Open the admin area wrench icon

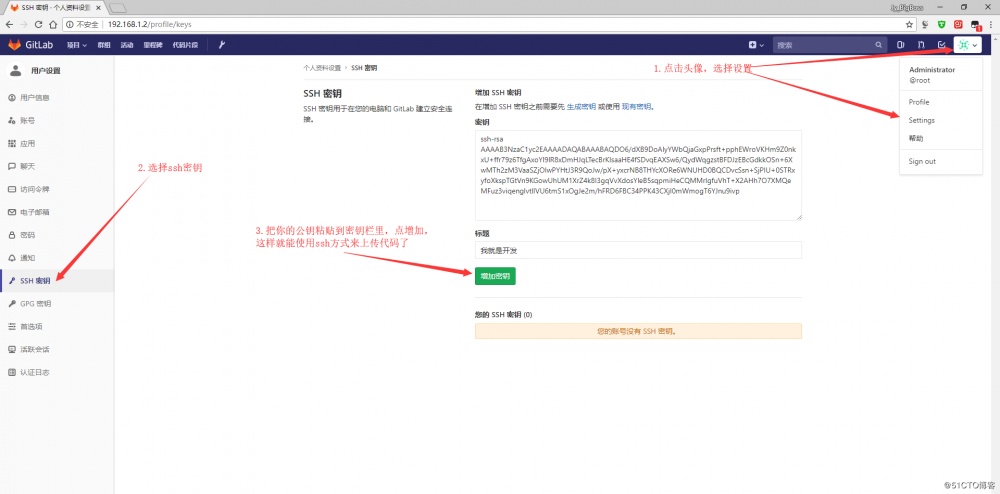(222, 45)
